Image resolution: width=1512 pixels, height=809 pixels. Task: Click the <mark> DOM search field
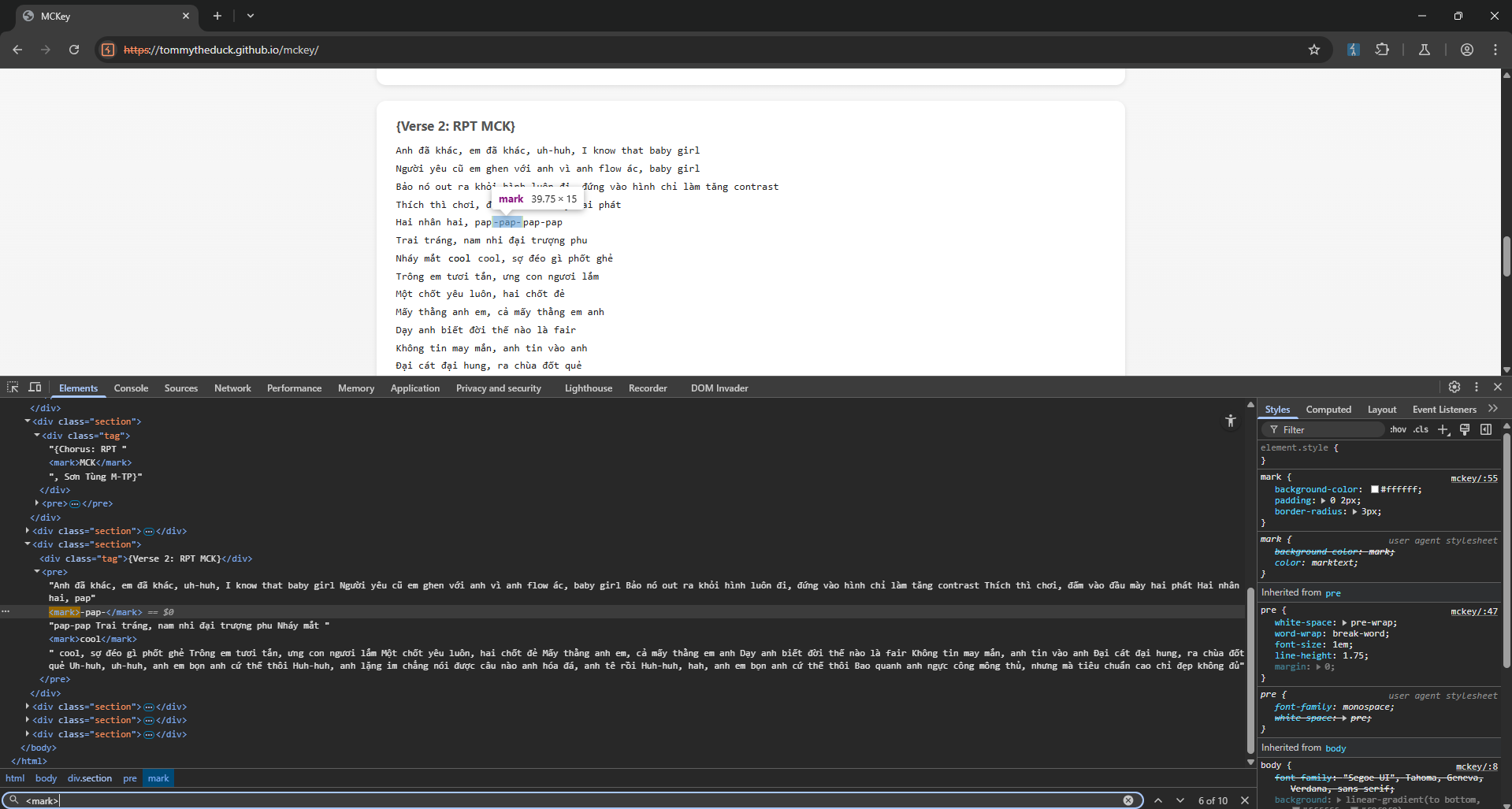(571, 800)
